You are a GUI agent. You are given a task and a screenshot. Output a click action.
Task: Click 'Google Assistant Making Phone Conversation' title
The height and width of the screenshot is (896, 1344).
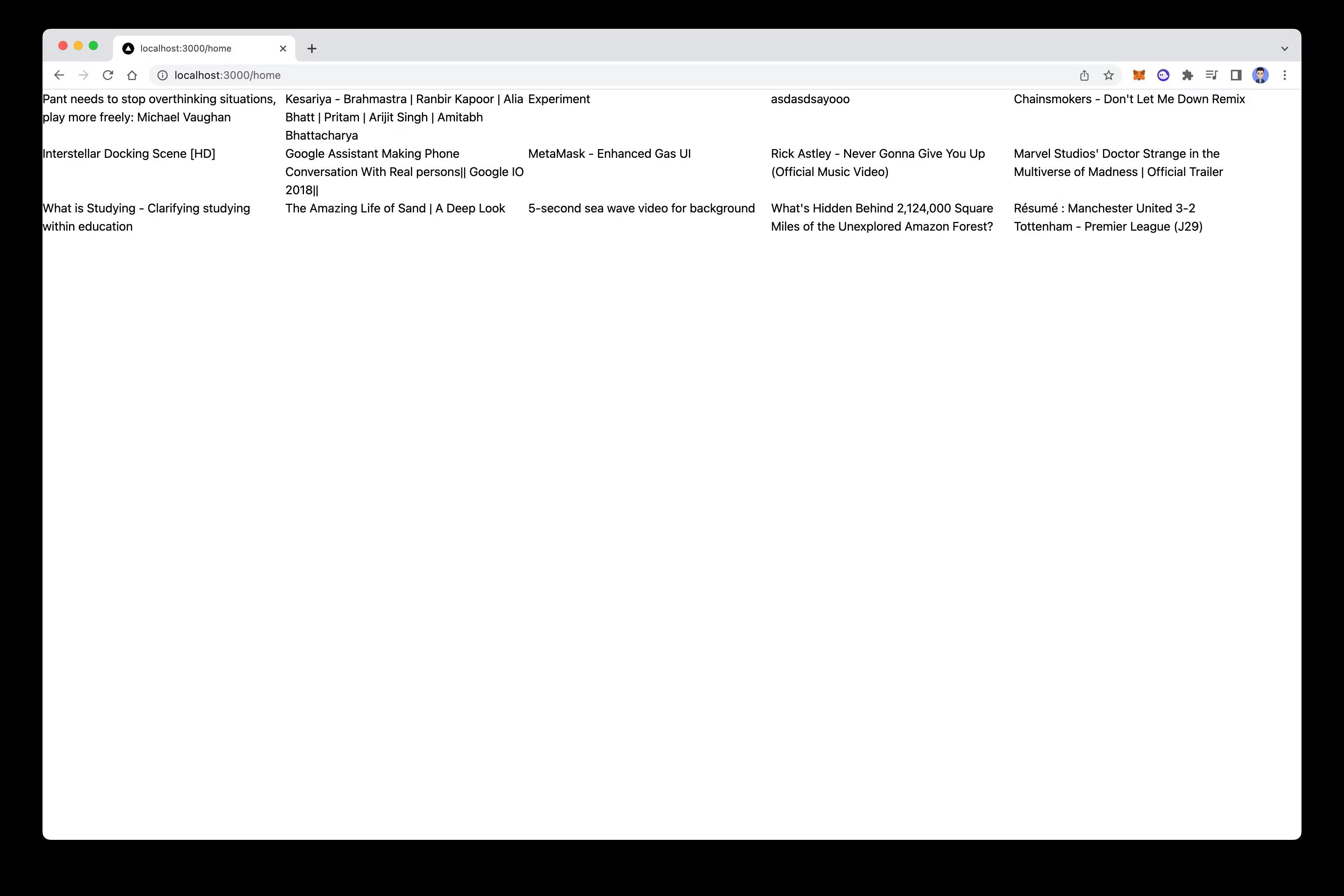point(404,172)
